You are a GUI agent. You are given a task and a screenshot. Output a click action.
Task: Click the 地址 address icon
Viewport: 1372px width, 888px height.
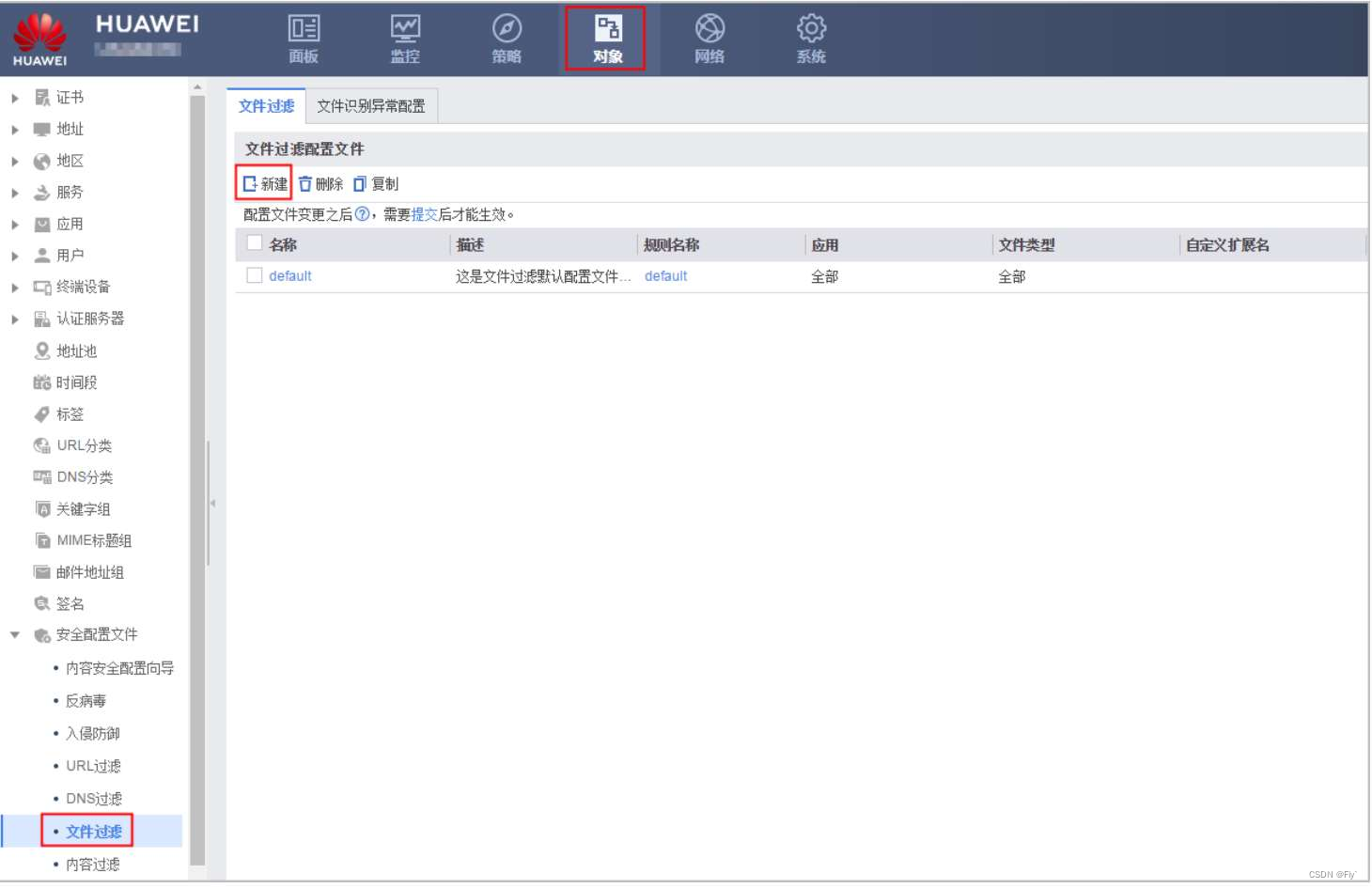click(42, 130)
